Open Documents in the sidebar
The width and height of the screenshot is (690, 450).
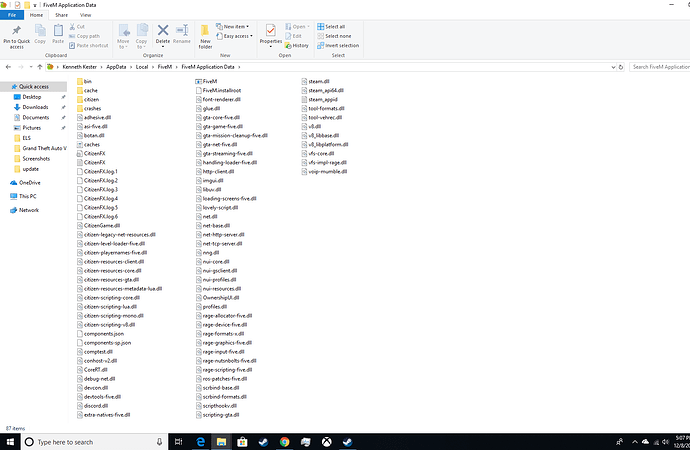click(x=36, y=117)
